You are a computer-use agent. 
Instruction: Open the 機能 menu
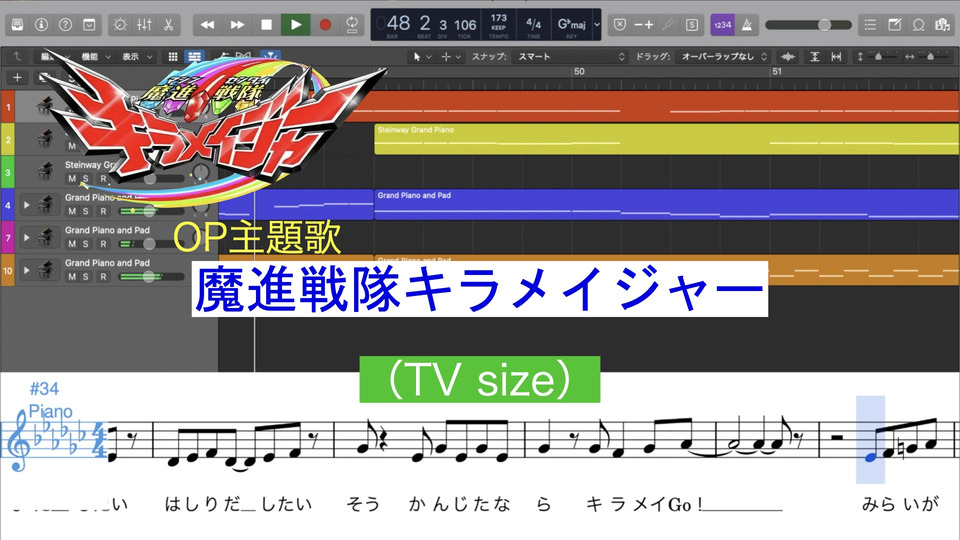click(x=96, y=56)
